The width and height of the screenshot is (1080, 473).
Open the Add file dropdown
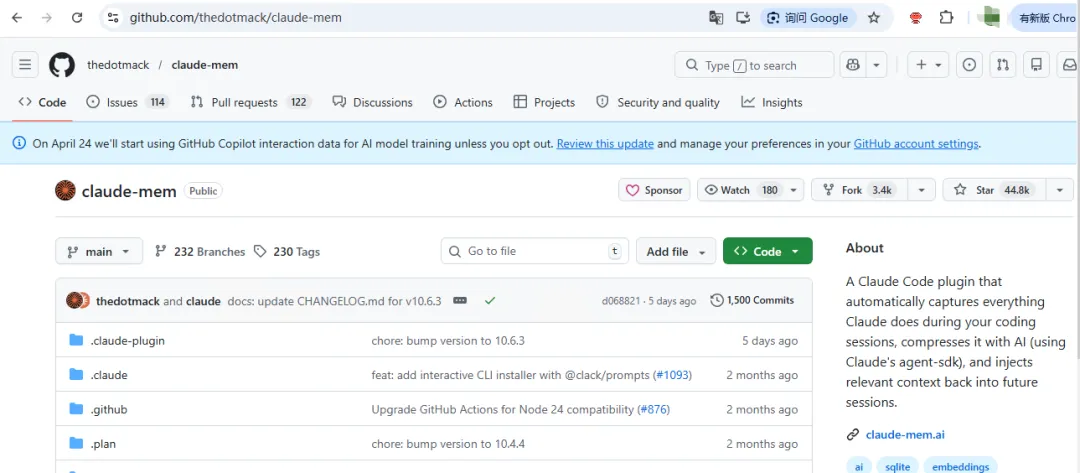[x=676, y=251]
